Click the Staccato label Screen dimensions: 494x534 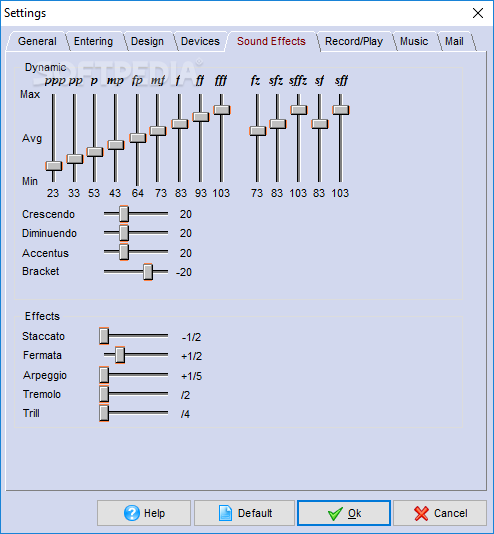click(43, 336)
